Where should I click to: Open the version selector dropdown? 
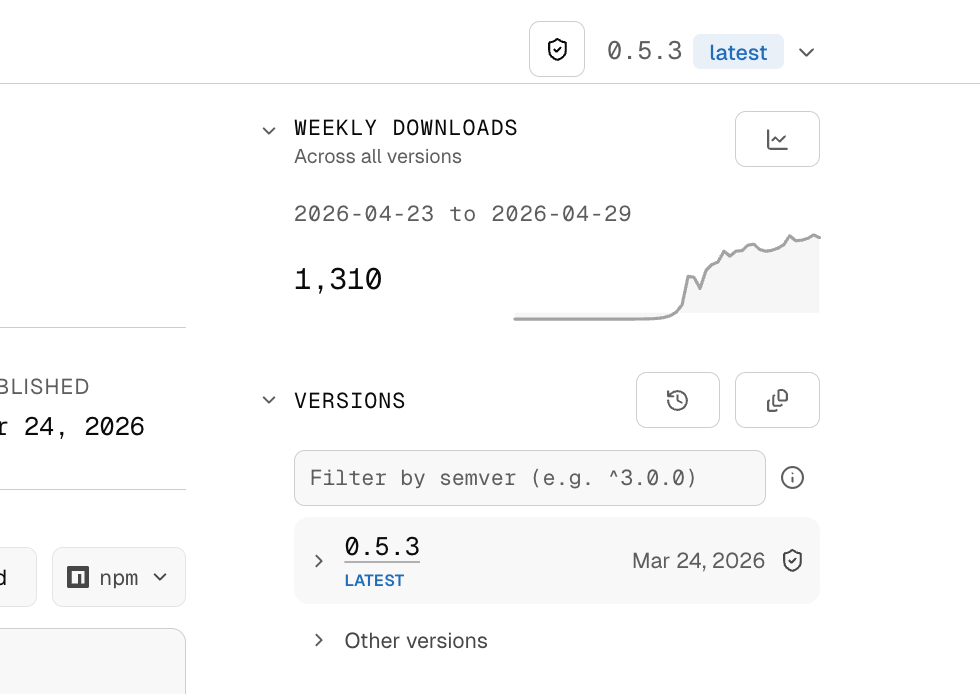[806, 51]
